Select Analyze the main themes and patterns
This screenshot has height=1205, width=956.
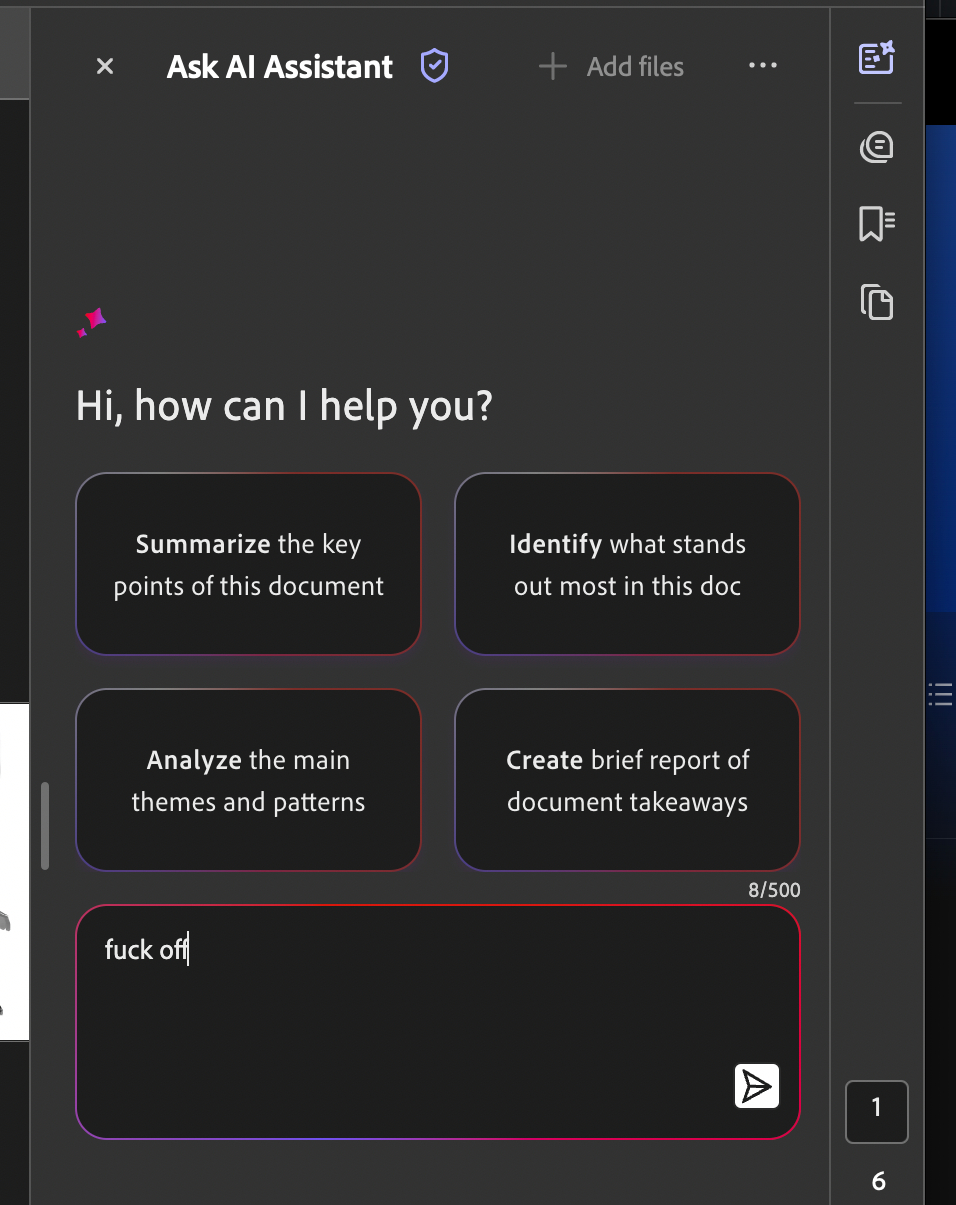coord(248,781)
